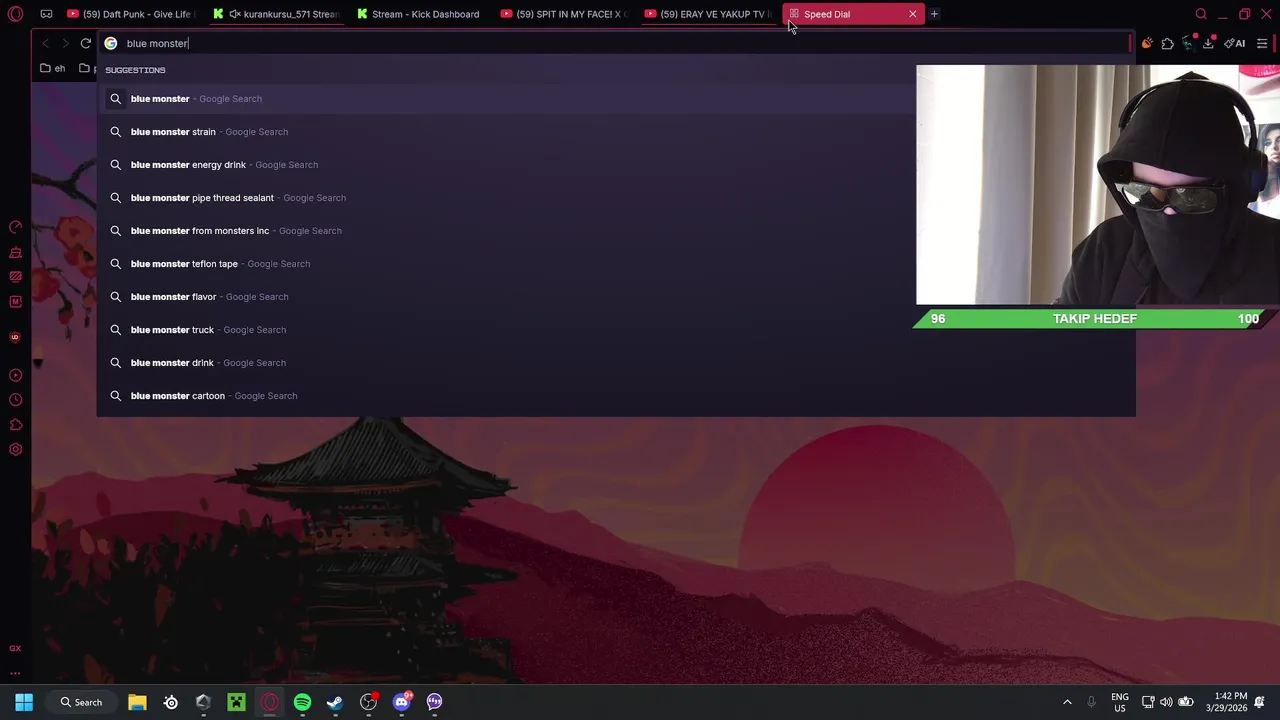Open Steam from the taskbar

(x=335, y=702)
